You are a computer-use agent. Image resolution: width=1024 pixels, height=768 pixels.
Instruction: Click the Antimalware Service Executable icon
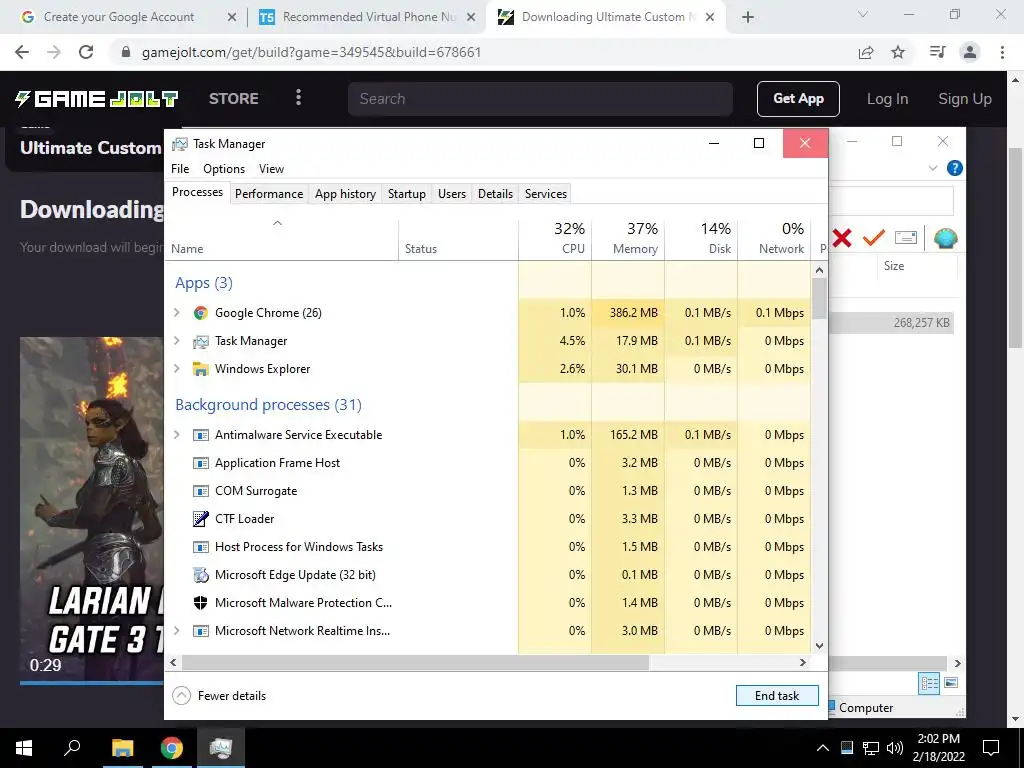pos(200,435)
